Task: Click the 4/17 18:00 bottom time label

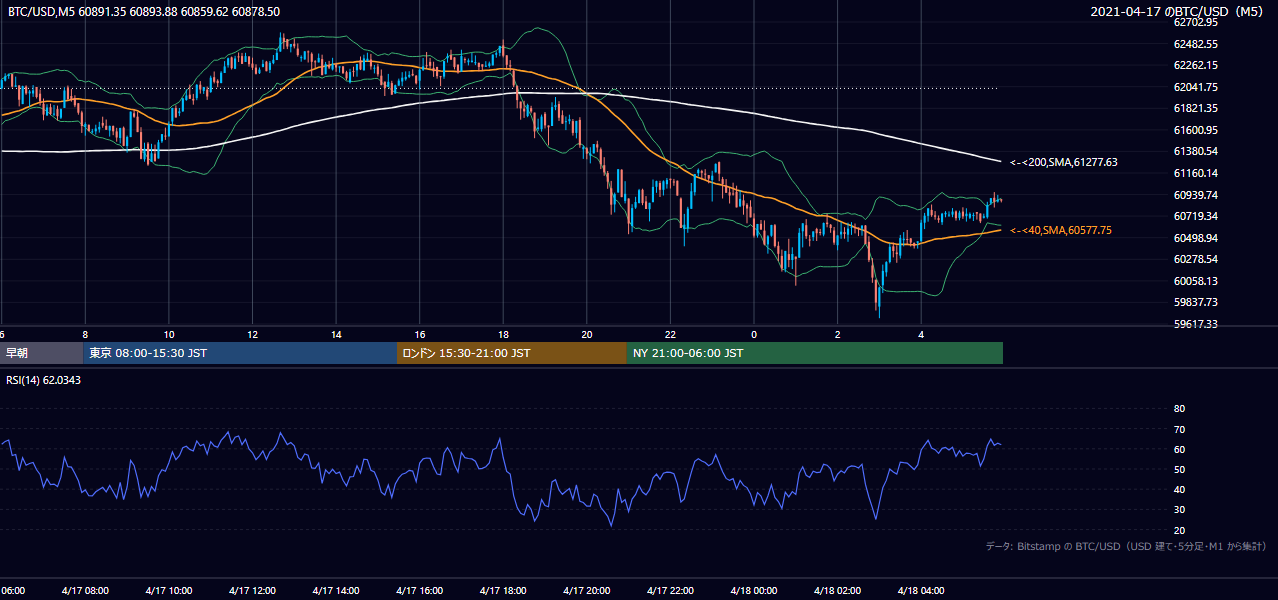Action: click(x=502, y=591)
